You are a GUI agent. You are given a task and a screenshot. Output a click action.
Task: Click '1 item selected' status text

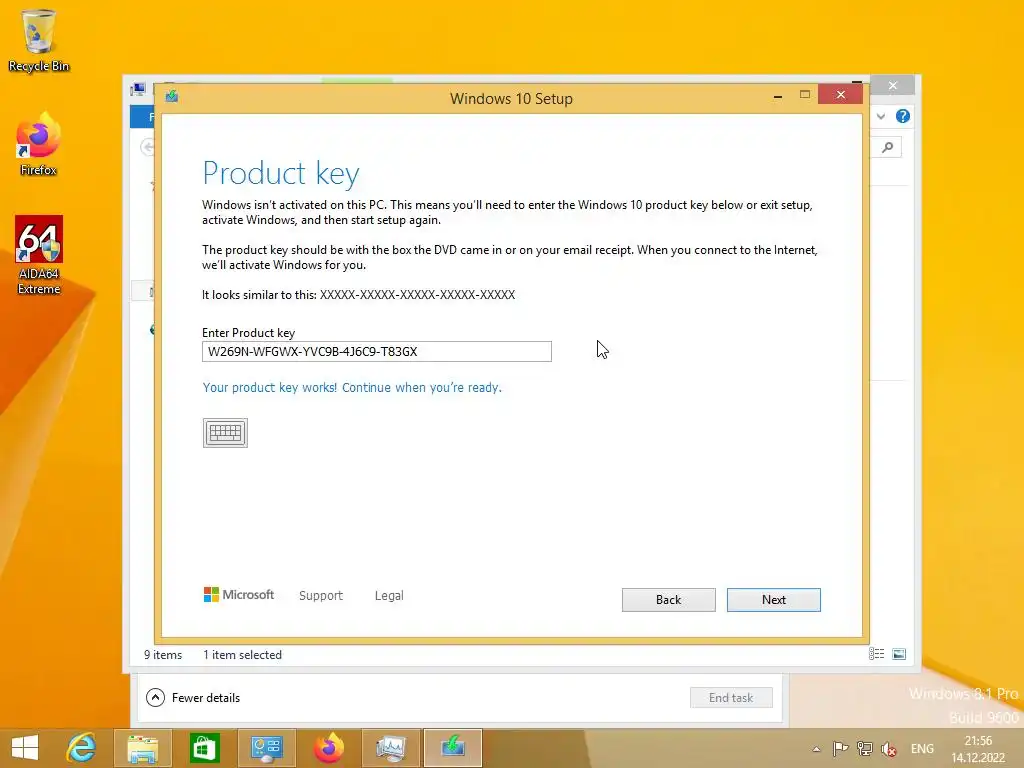pos(242,654)
